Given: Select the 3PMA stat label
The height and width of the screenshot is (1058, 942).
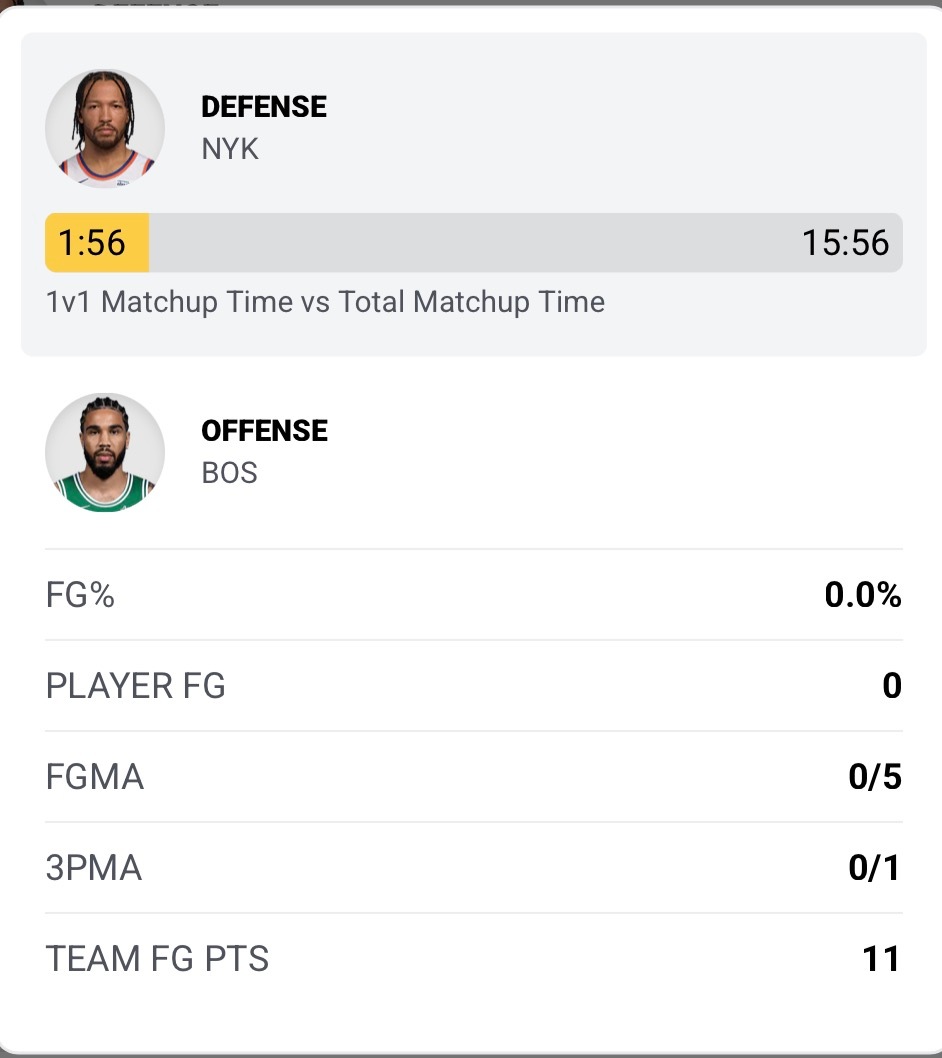Looking at the screenshot, I should tap(94, 868).
